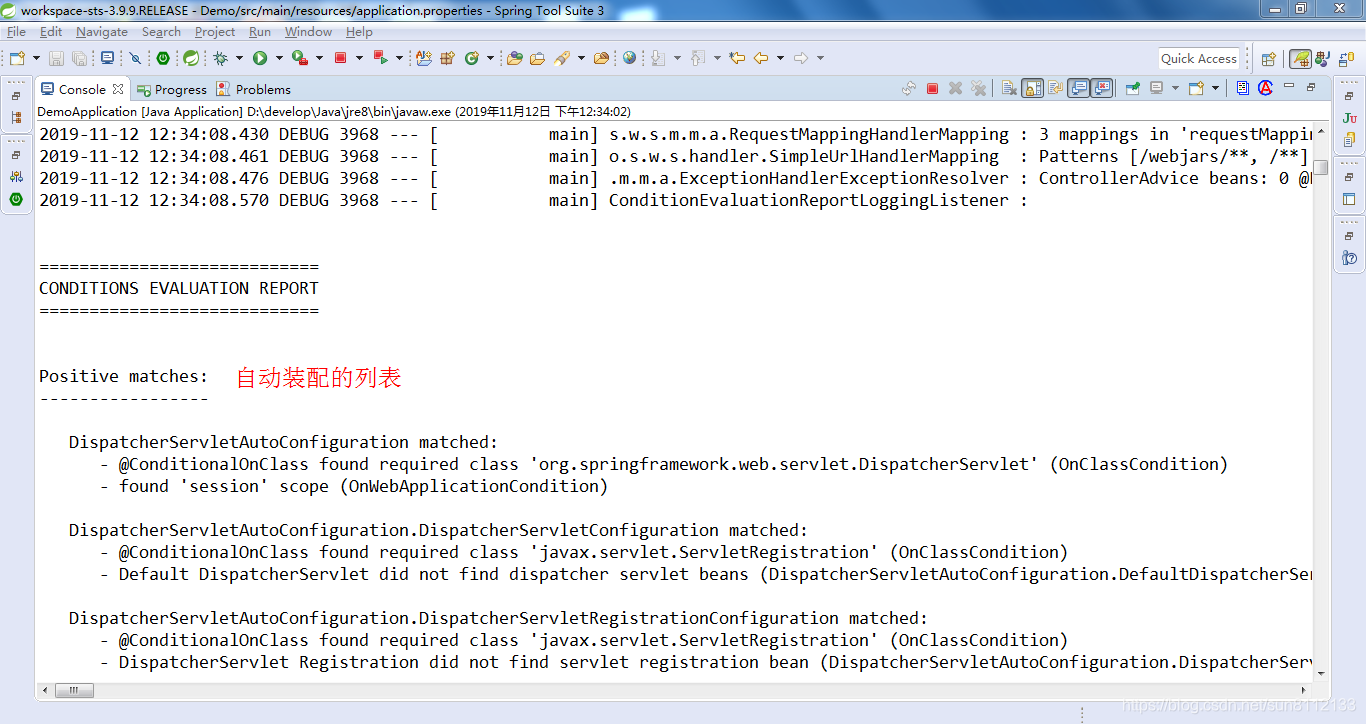
Task: Click the Back navigation arrow
Action: pos(761,58)
